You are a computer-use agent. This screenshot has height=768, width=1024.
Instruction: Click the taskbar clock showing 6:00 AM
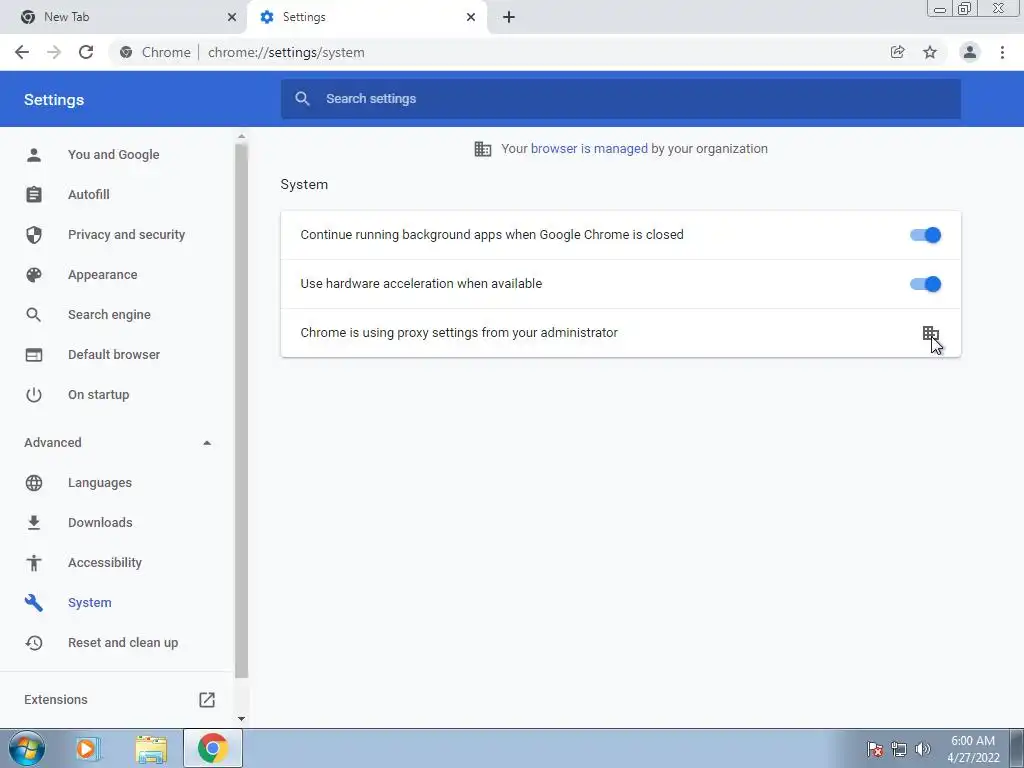point(973,749)
